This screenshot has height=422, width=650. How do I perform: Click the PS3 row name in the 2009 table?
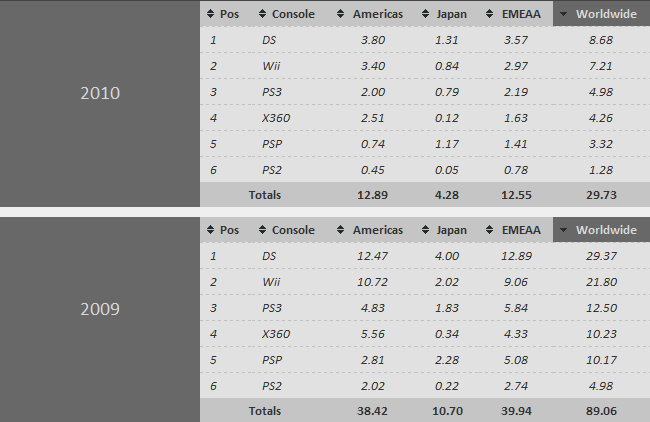[x=271, y=308]
